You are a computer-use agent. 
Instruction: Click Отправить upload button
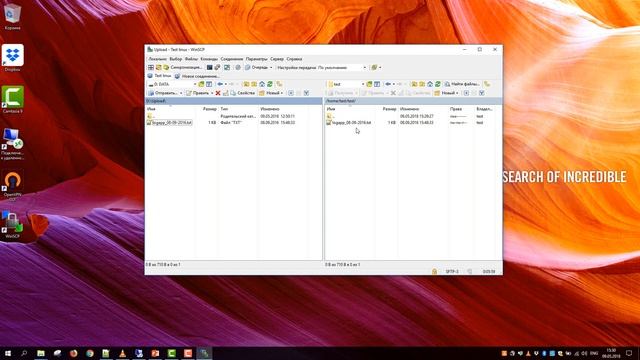pyautogui.click(x=163, y=93)
